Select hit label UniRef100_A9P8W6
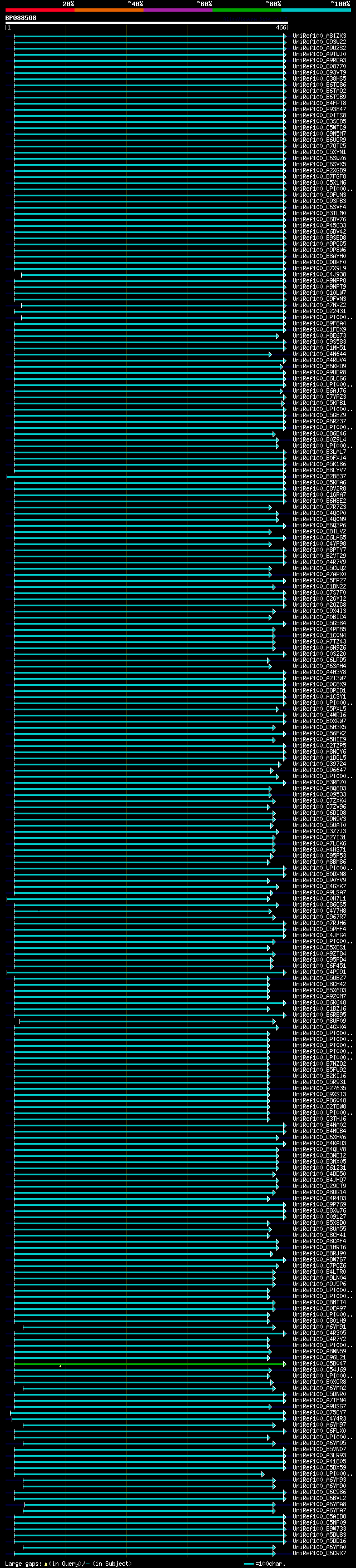Viewport: 356px width, 1568px height. [319, 250]
